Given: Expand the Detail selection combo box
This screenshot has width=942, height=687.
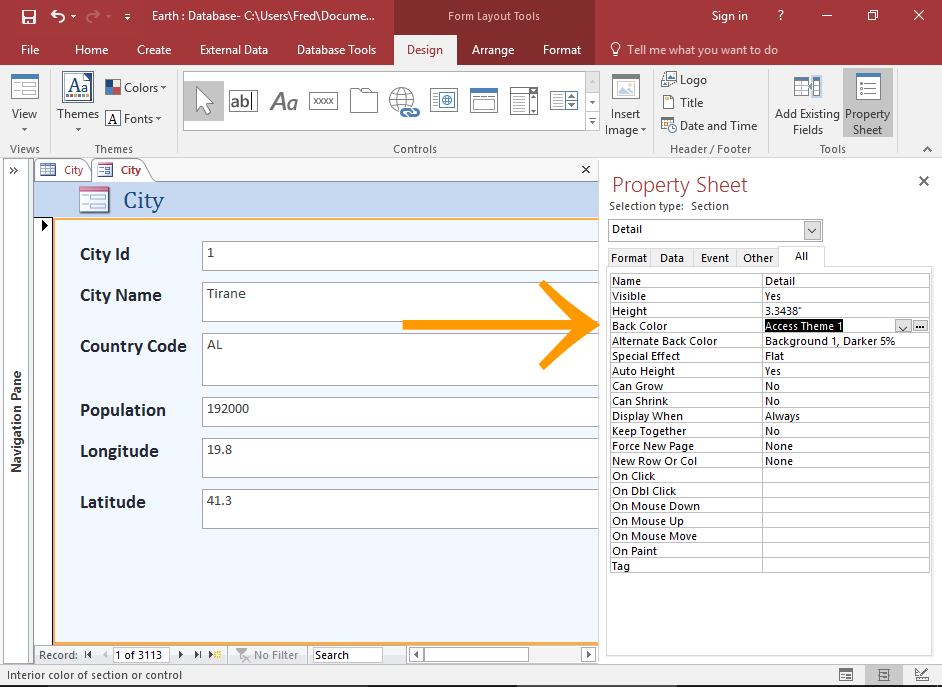Looking at the screenshot, I should pyautogui.click(x=812, y=230).
